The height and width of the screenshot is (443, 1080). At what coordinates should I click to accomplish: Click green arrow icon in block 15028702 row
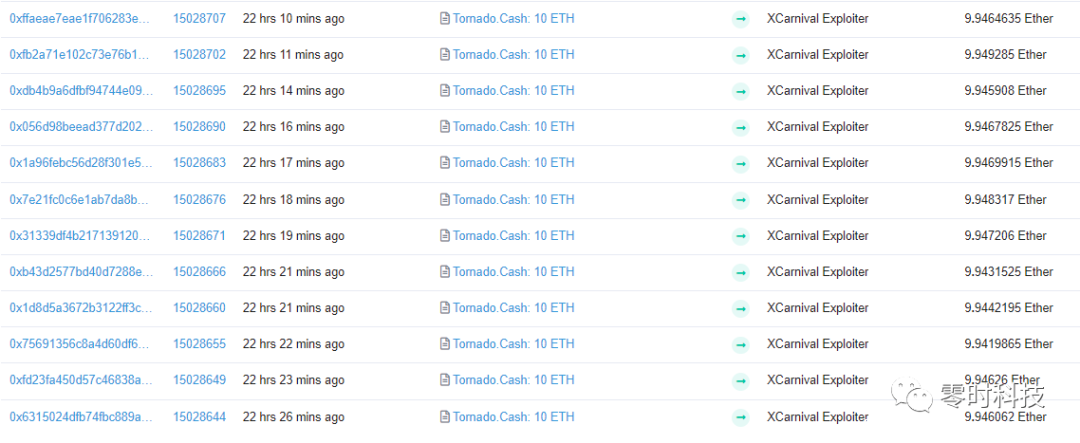pyautogui.click(x=740, y=55)
